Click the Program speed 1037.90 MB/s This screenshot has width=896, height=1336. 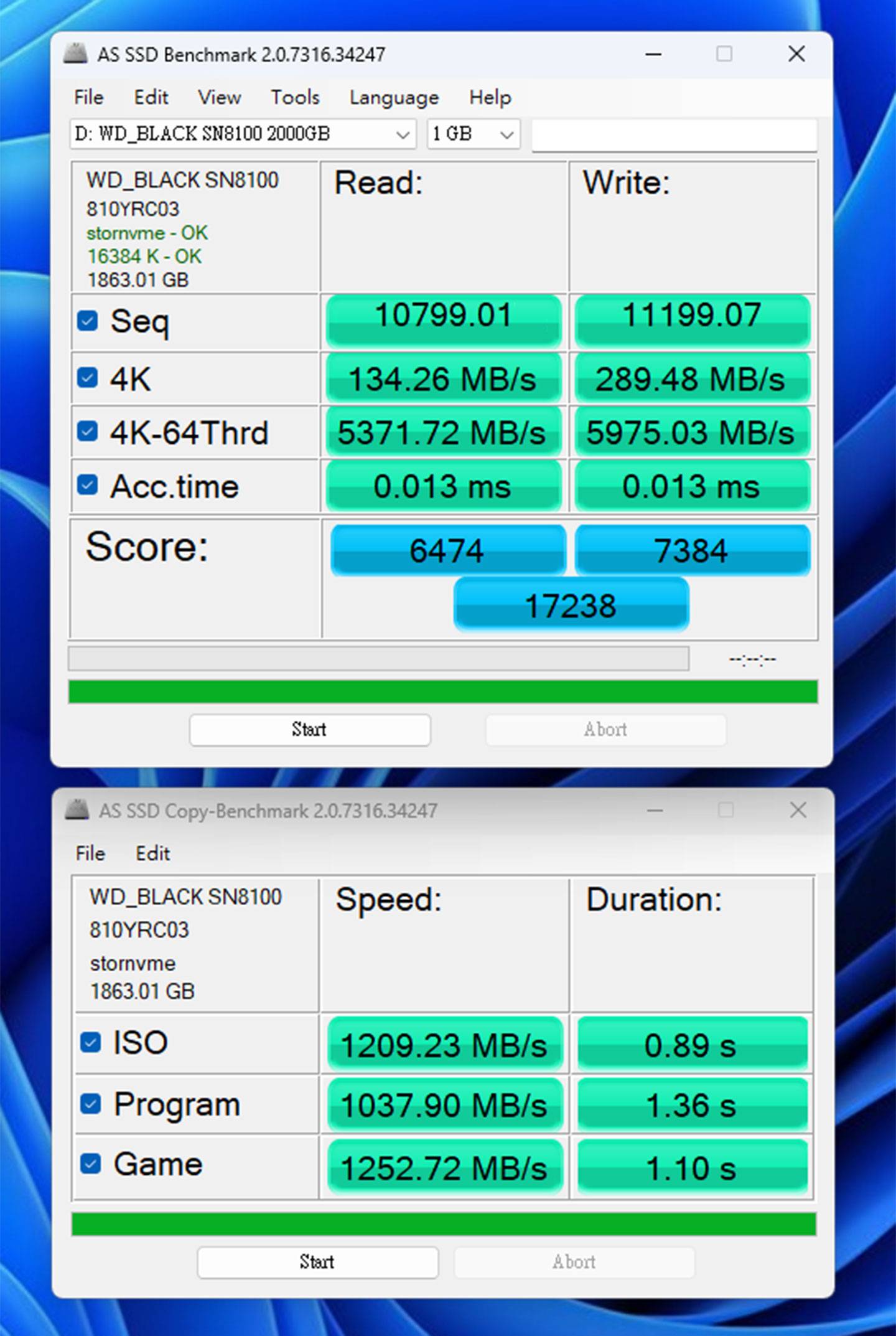(x=445, y=1104)
